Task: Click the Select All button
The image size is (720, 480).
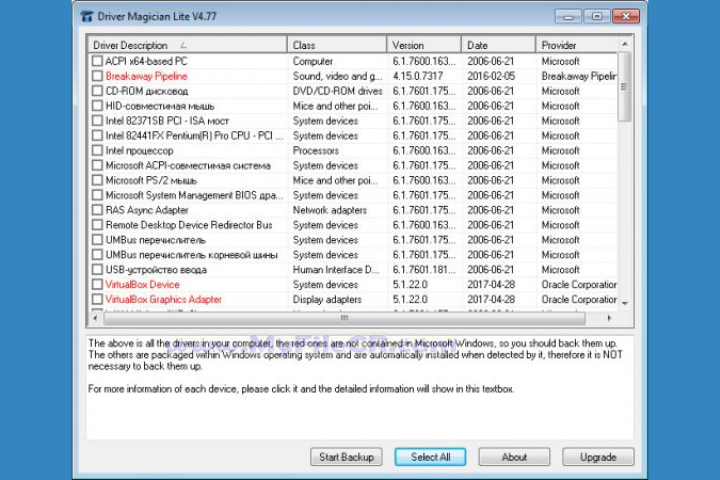Action: point(430,457)
